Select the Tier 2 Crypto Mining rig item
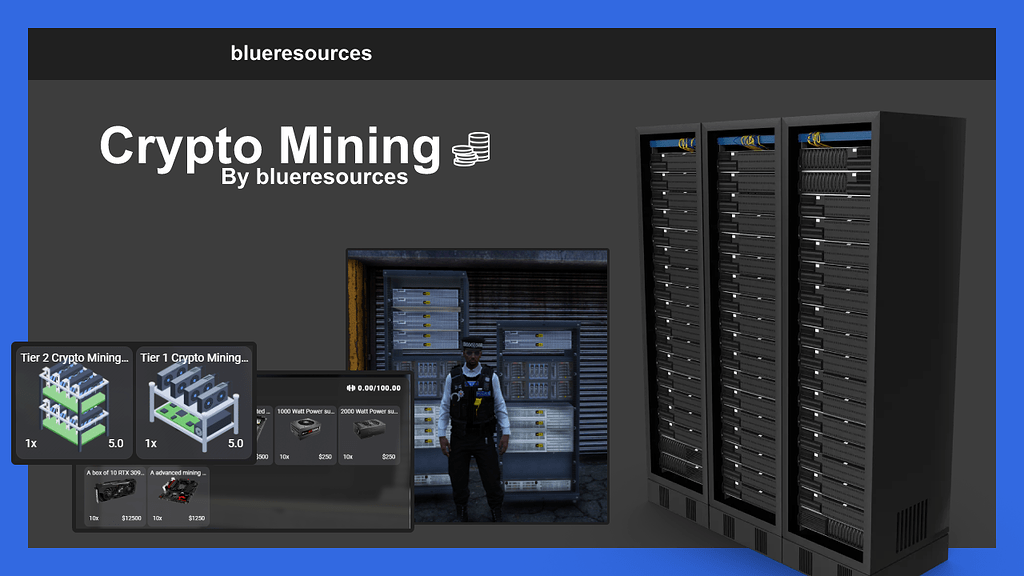The width and height of the screenshot is (1024, 576). coord(74,402)
